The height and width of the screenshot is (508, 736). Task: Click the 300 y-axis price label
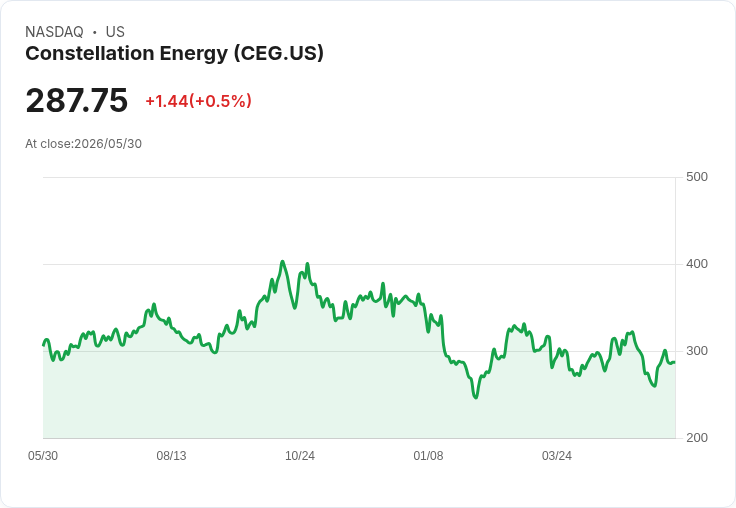697,351
